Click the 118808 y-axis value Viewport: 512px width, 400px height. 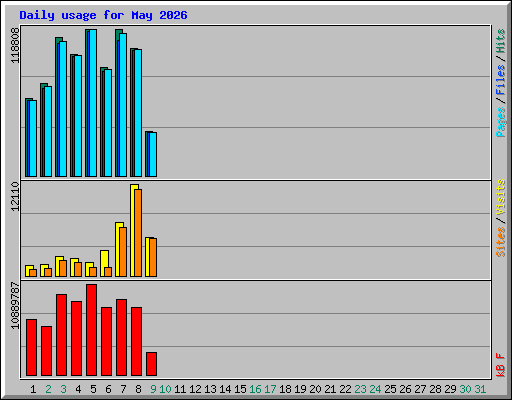click(x=15, y=46)
